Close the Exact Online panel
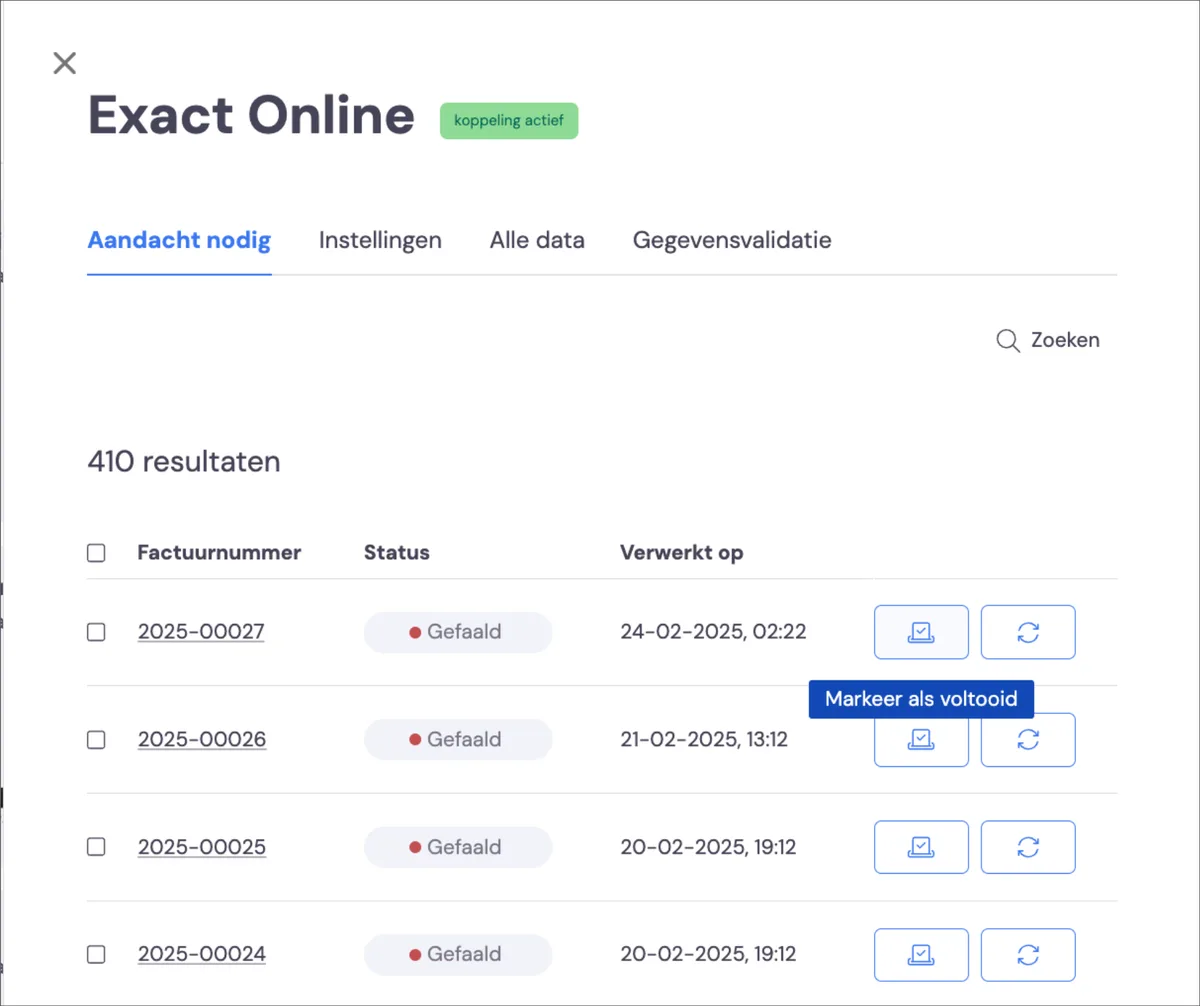The height and width of the screenshot is (1006, 1200). pyautogui.click(x=64, y=64)
